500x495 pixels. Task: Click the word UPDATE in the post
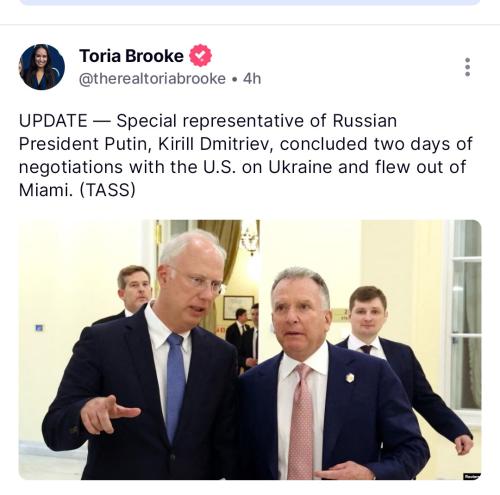(x=53, y=121)
